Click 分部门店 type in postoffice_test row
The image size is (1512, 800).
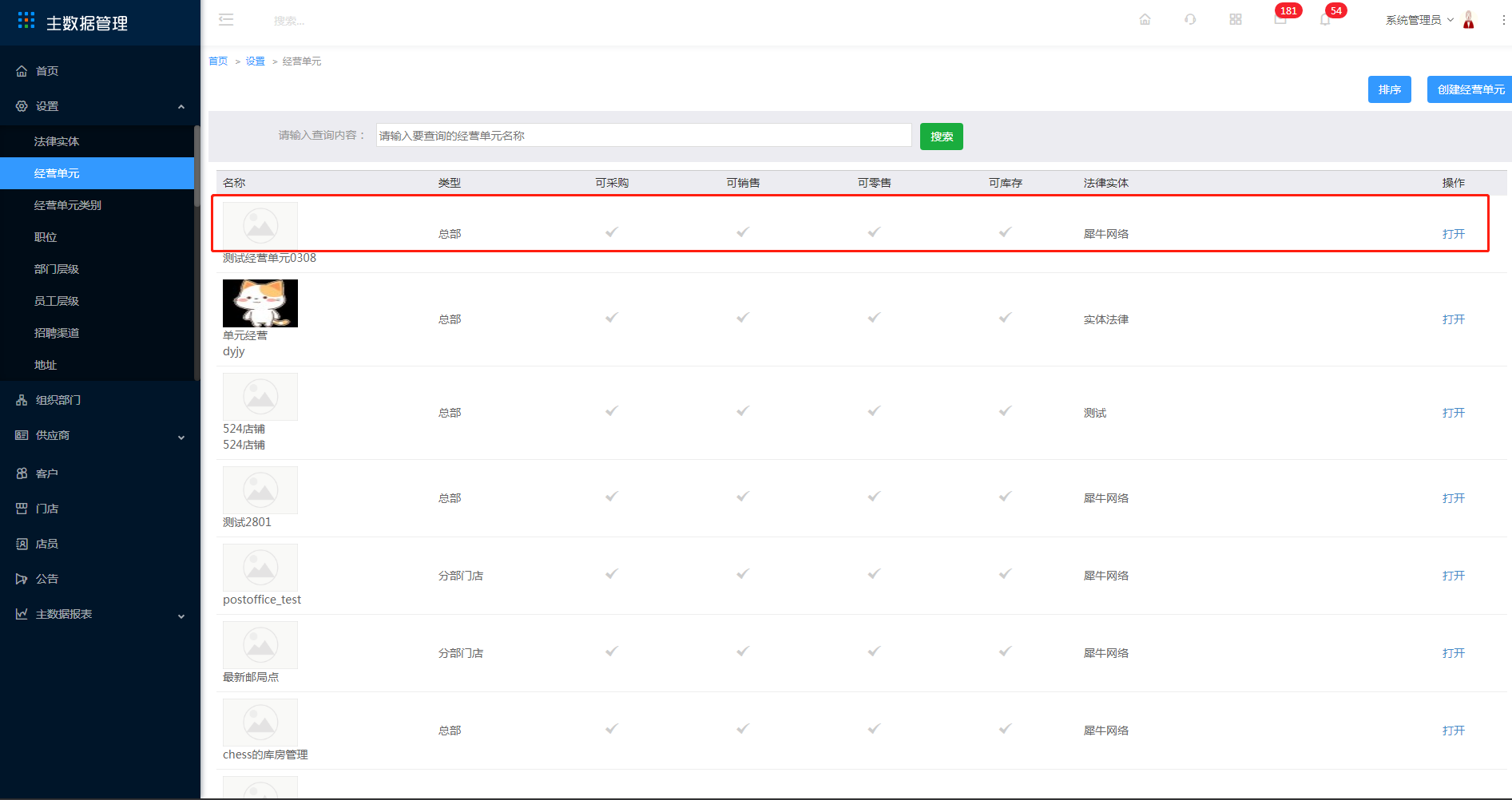tap(461, 576)
